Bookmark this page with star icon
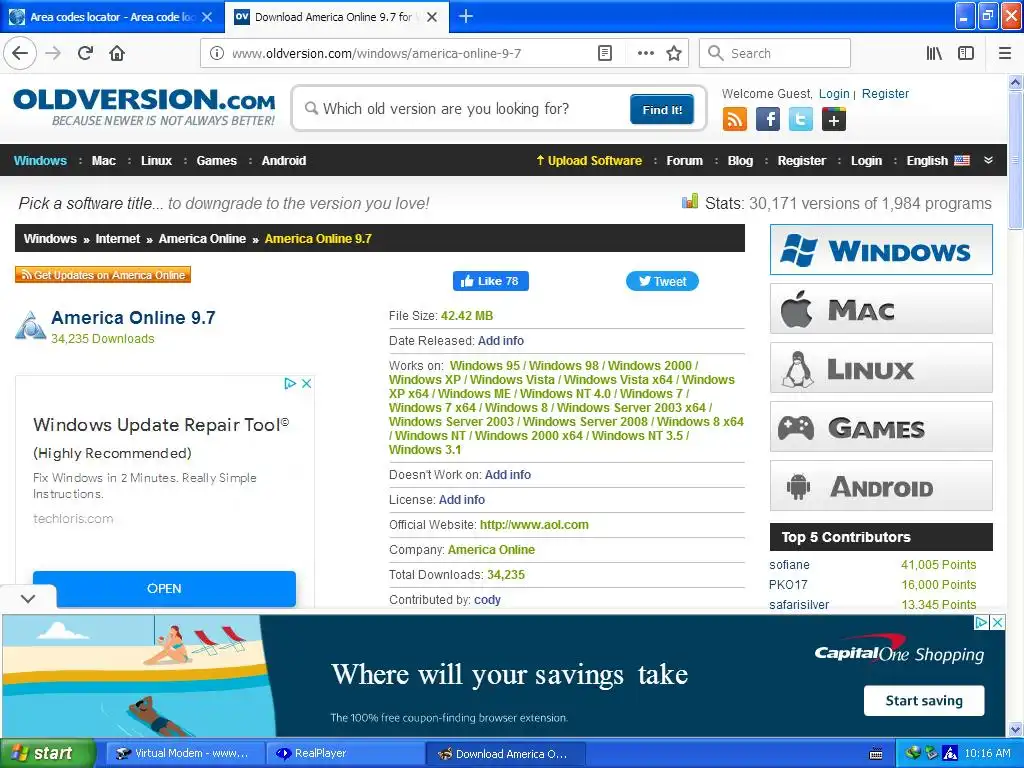 coord(674,54)
